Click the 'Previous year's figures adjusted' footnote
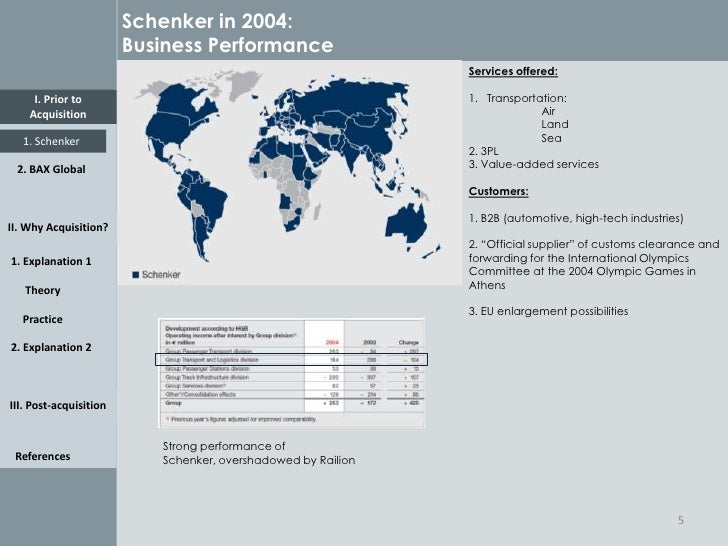Viewport: 728px width, 546px height. click(x=241, y=419)
